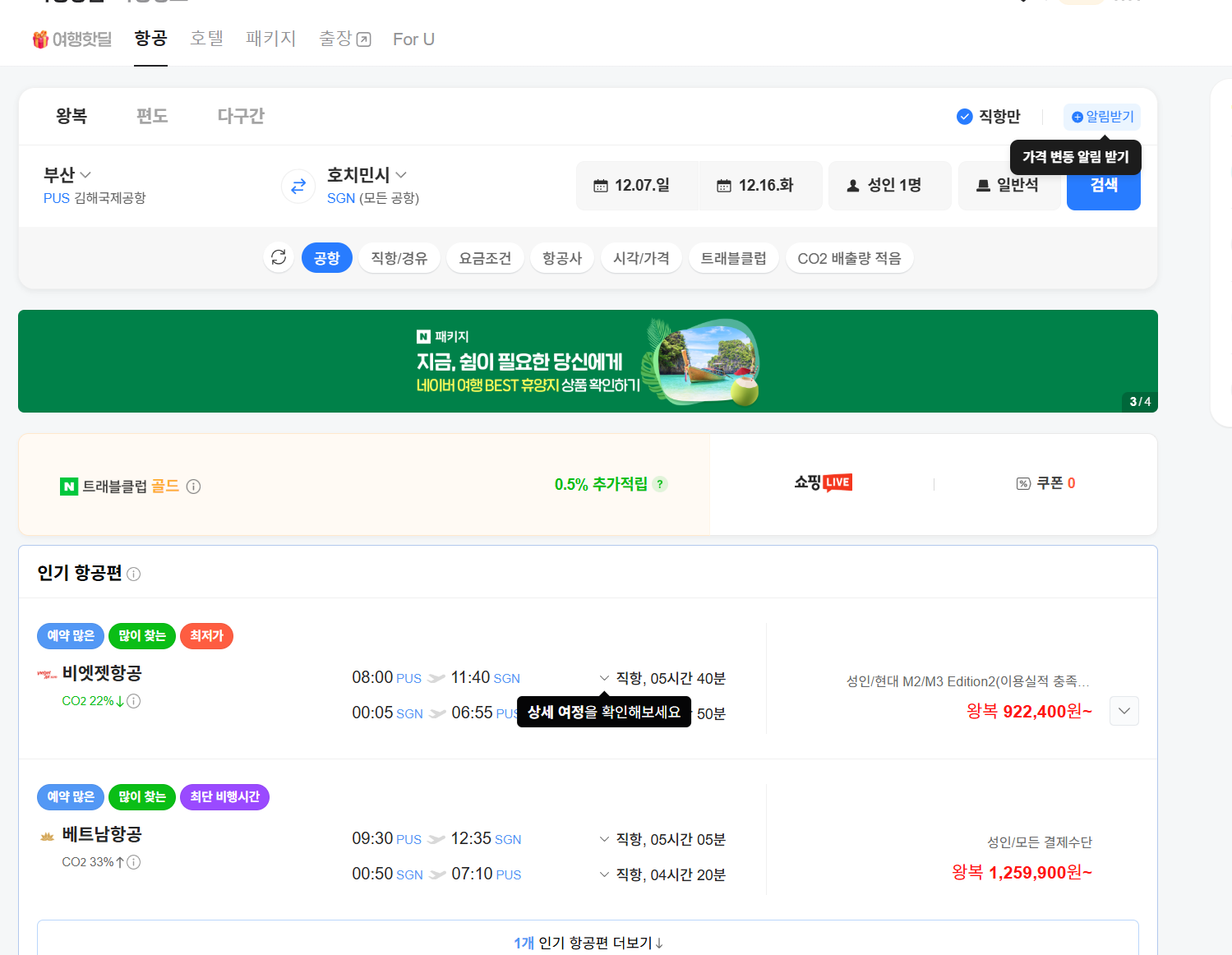Open info icon beside 인기 항공편
1232x955 pixels.
134,574
